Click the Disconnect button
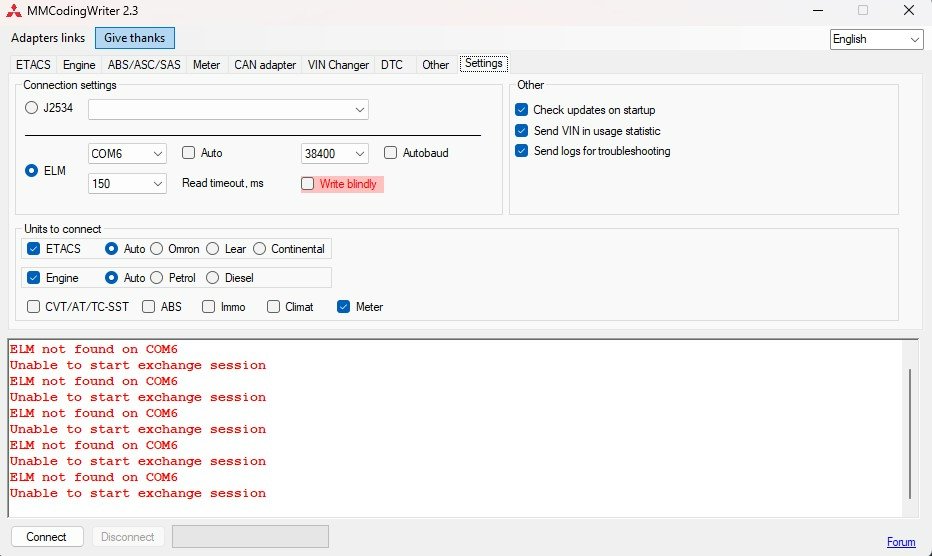932x556 pixels. (127, 537)
